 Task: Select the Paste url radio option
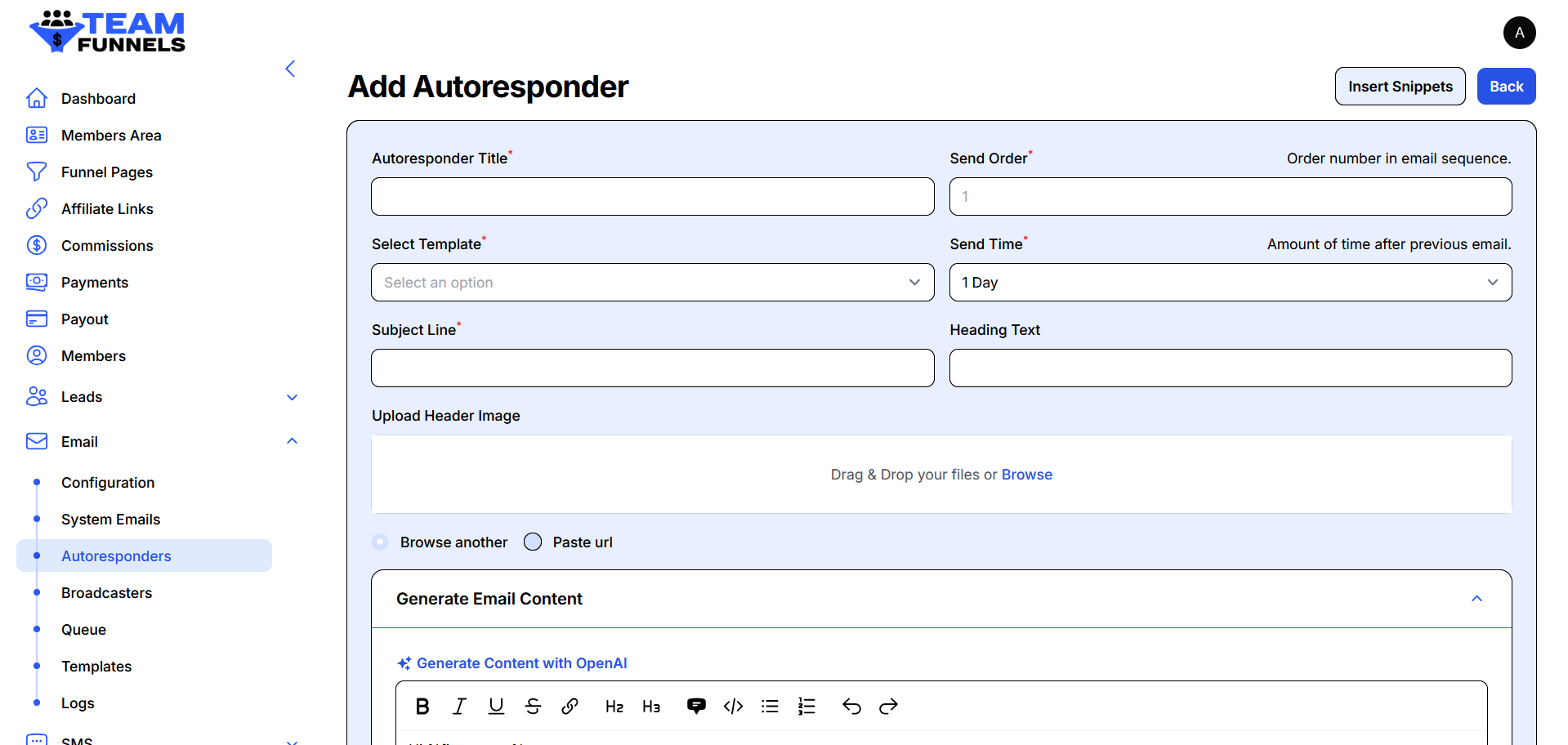[x=533, y=542]
